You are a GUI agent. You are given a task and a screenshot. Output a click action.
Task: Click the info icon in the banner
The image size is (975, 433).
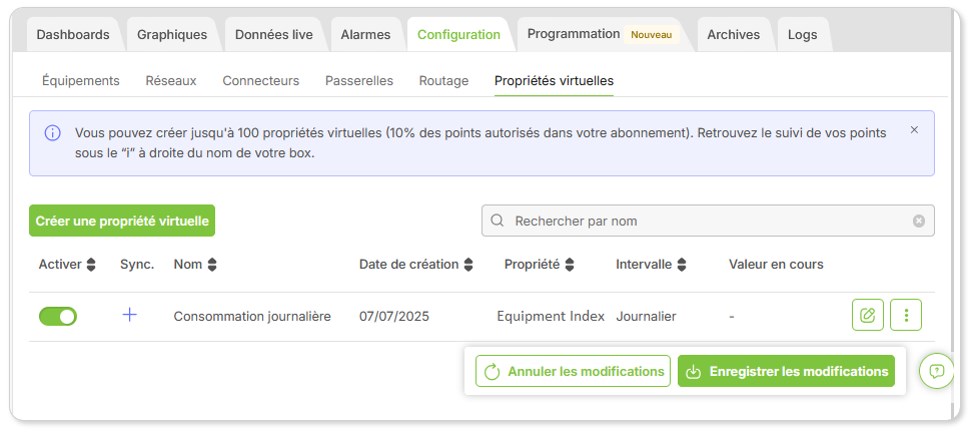coord(52,133)
